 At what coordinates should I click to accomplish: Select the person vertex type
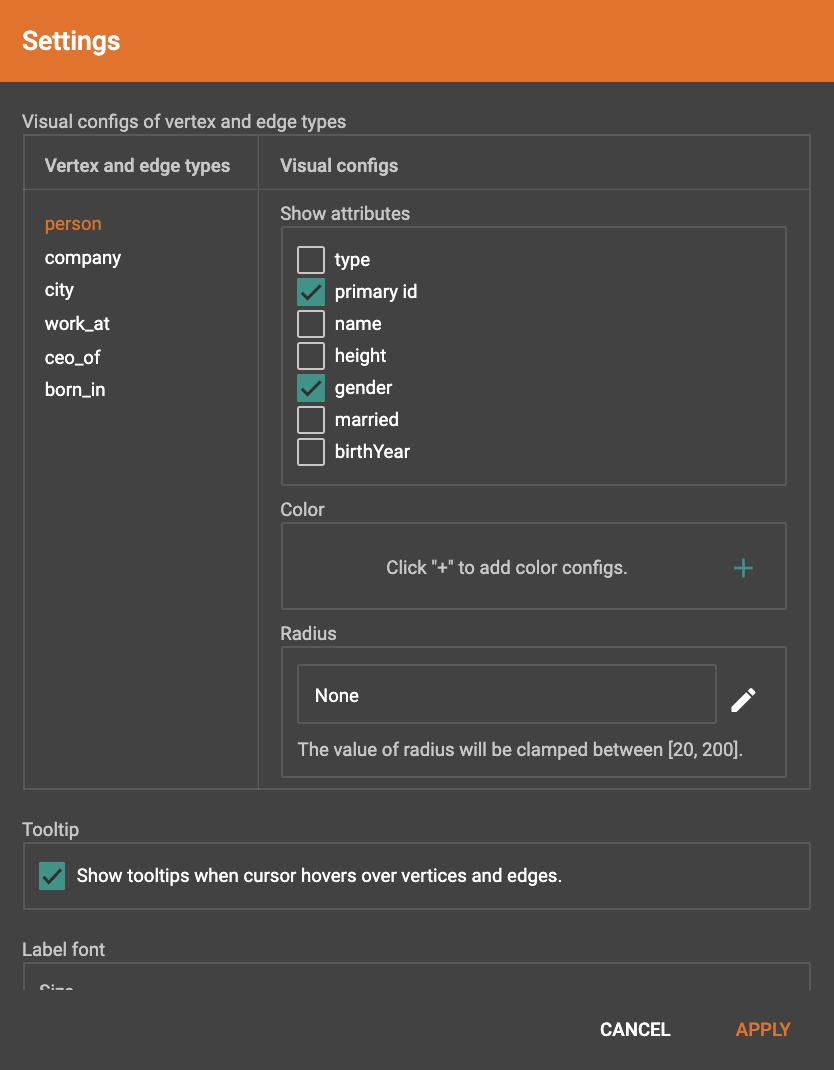(73, 224)
